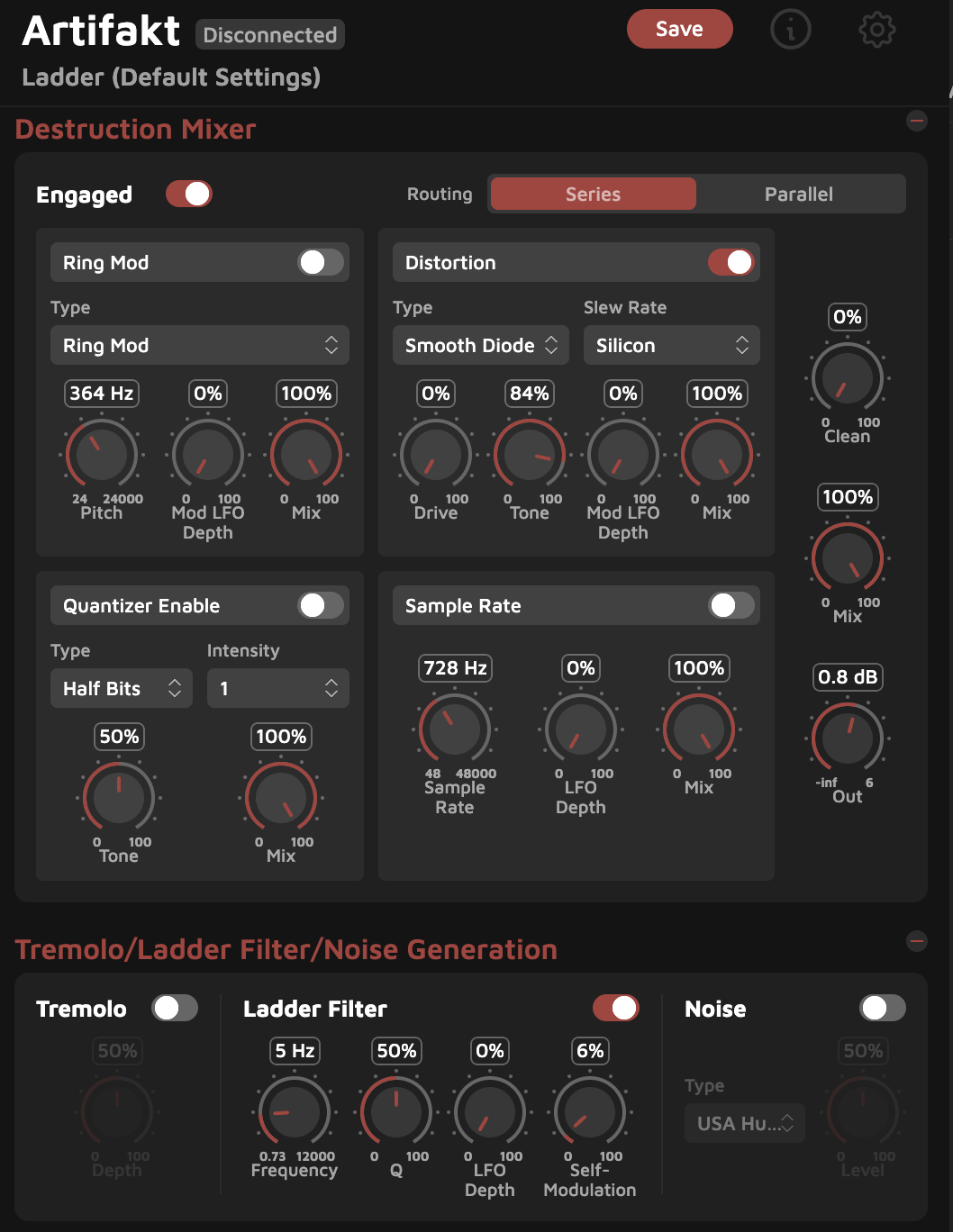Viewport: 953px width, 1232px height.
Task: Enable the Ring Mod switch
Action: pos(322,262)
